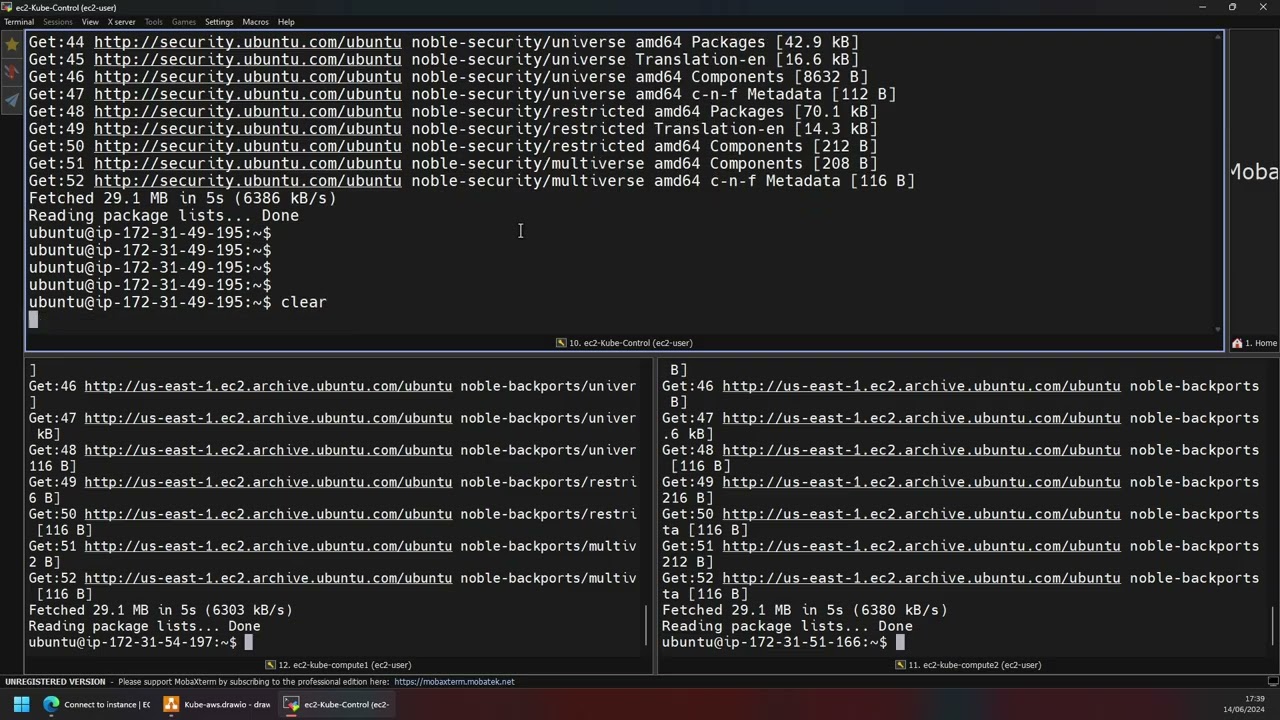Open the Tools menu

pyautogui.click(x=153, y=22)
